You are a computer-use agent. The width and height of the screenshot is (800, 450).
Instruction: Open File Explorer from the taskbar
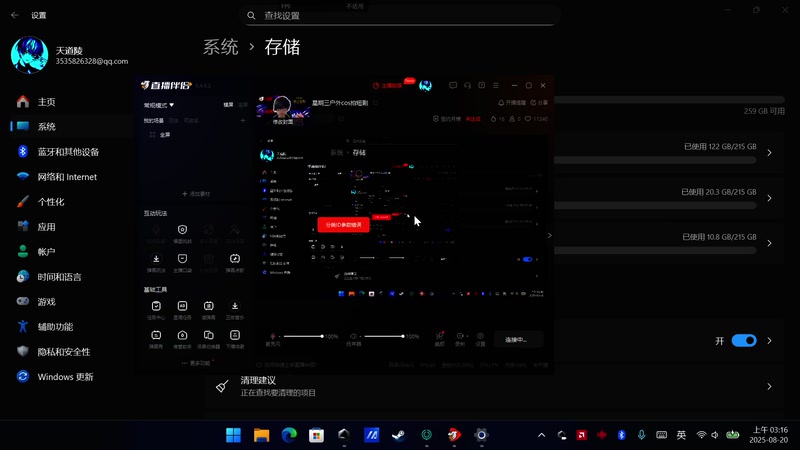pos(261,435)
